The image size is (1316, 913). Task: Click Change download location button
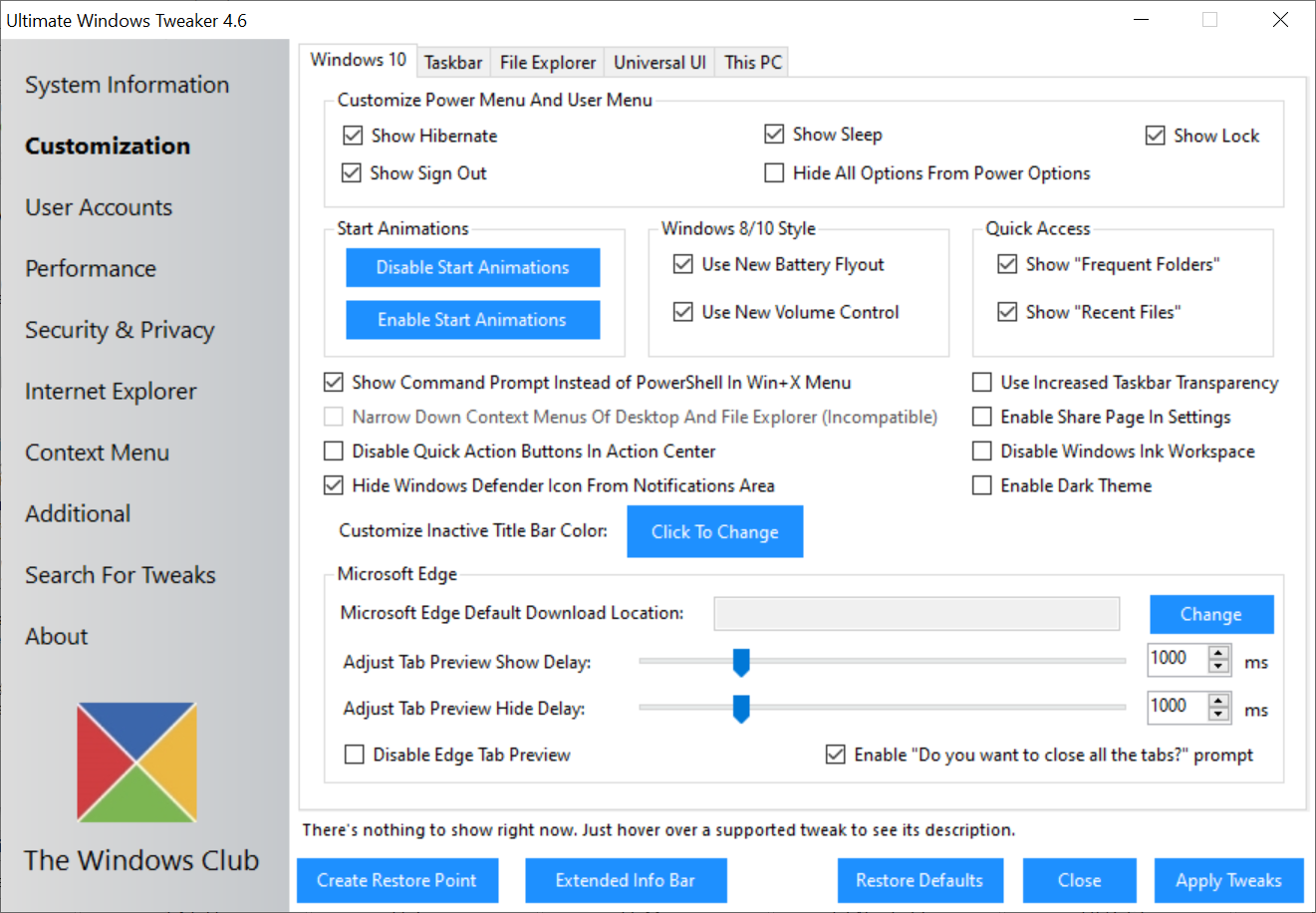(x=1211, y=614)
